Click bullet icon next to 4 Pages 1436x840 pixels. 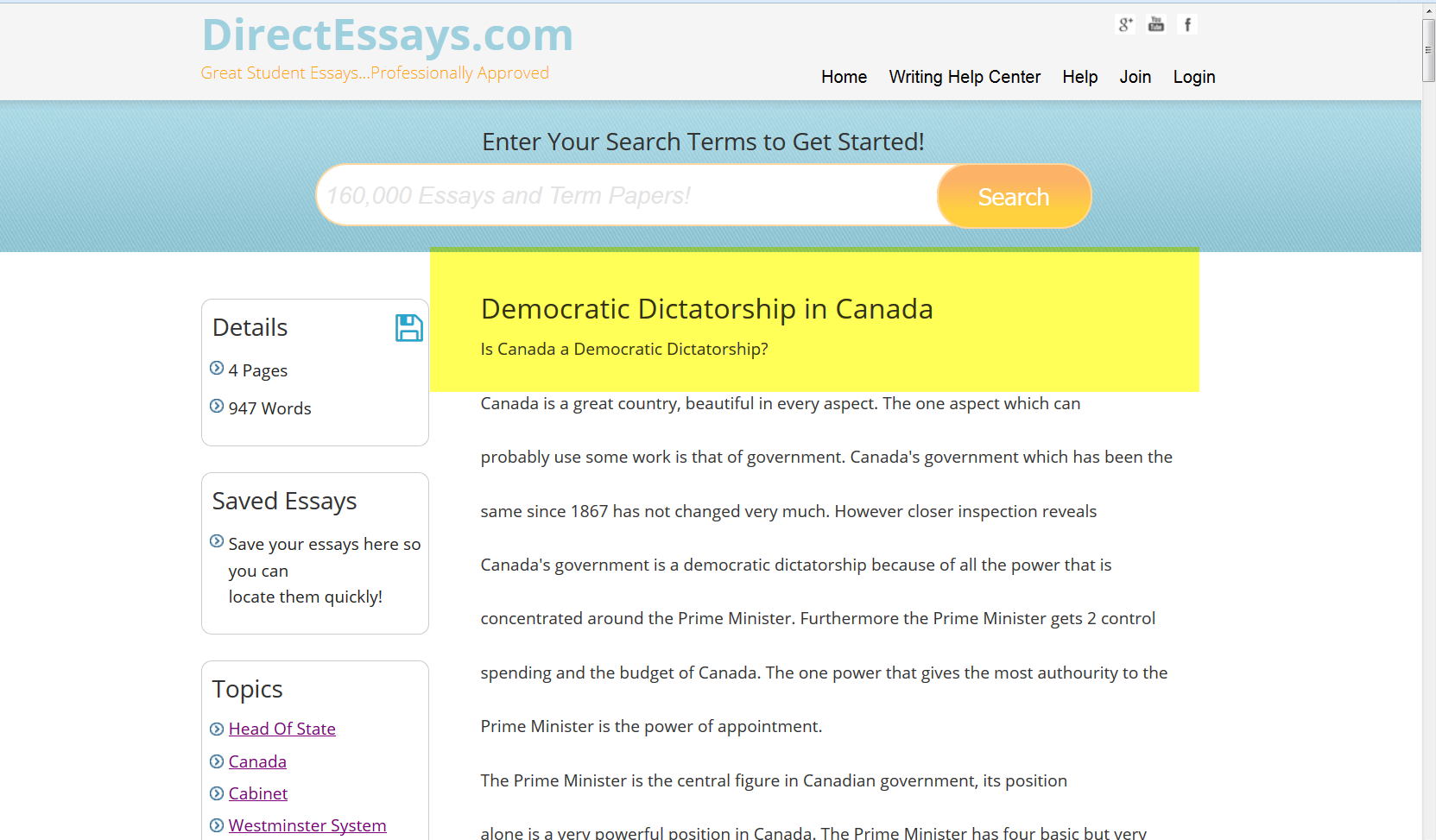217,369
